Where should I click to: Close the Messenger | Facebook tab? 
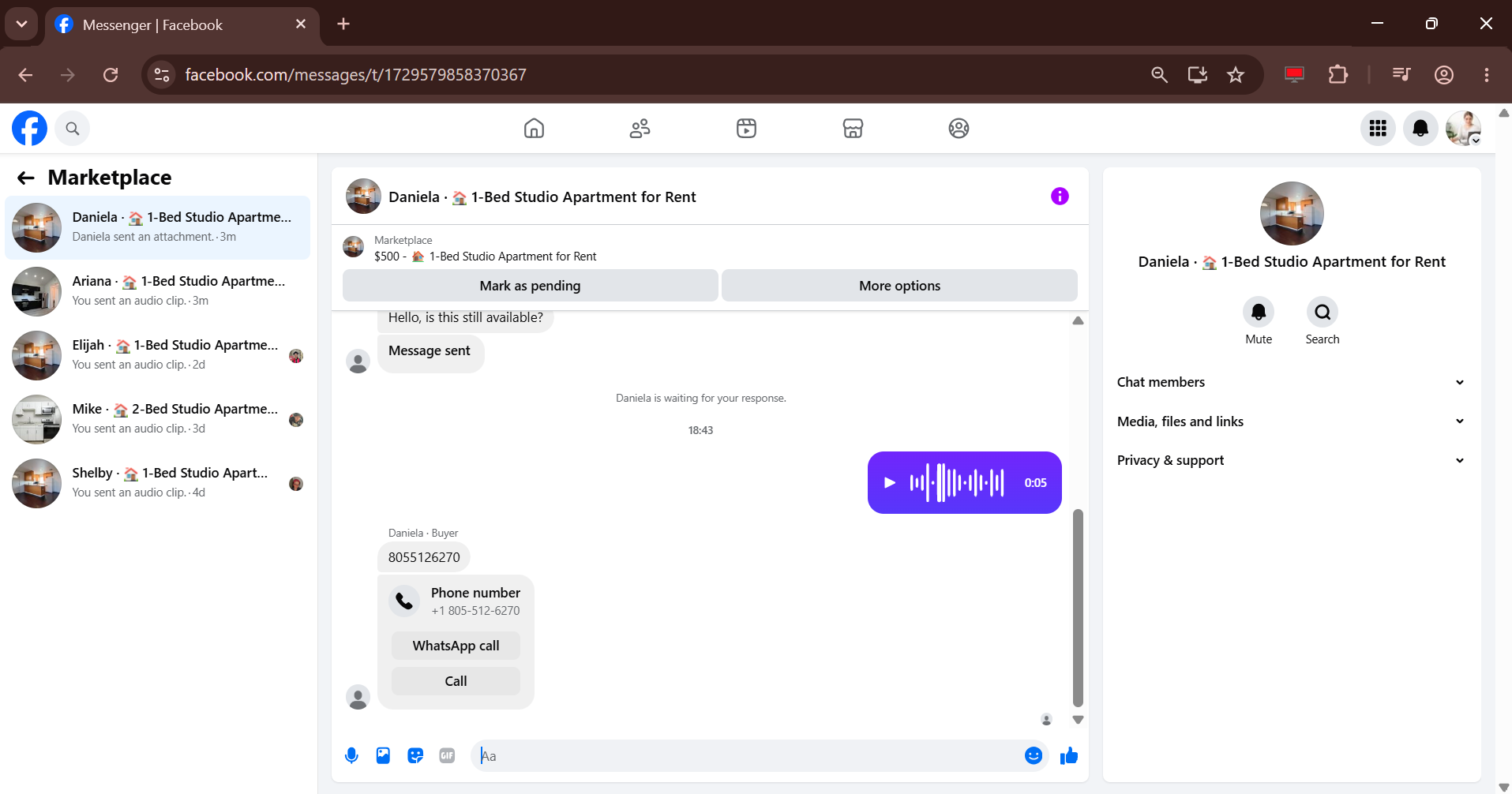(301, 24)
